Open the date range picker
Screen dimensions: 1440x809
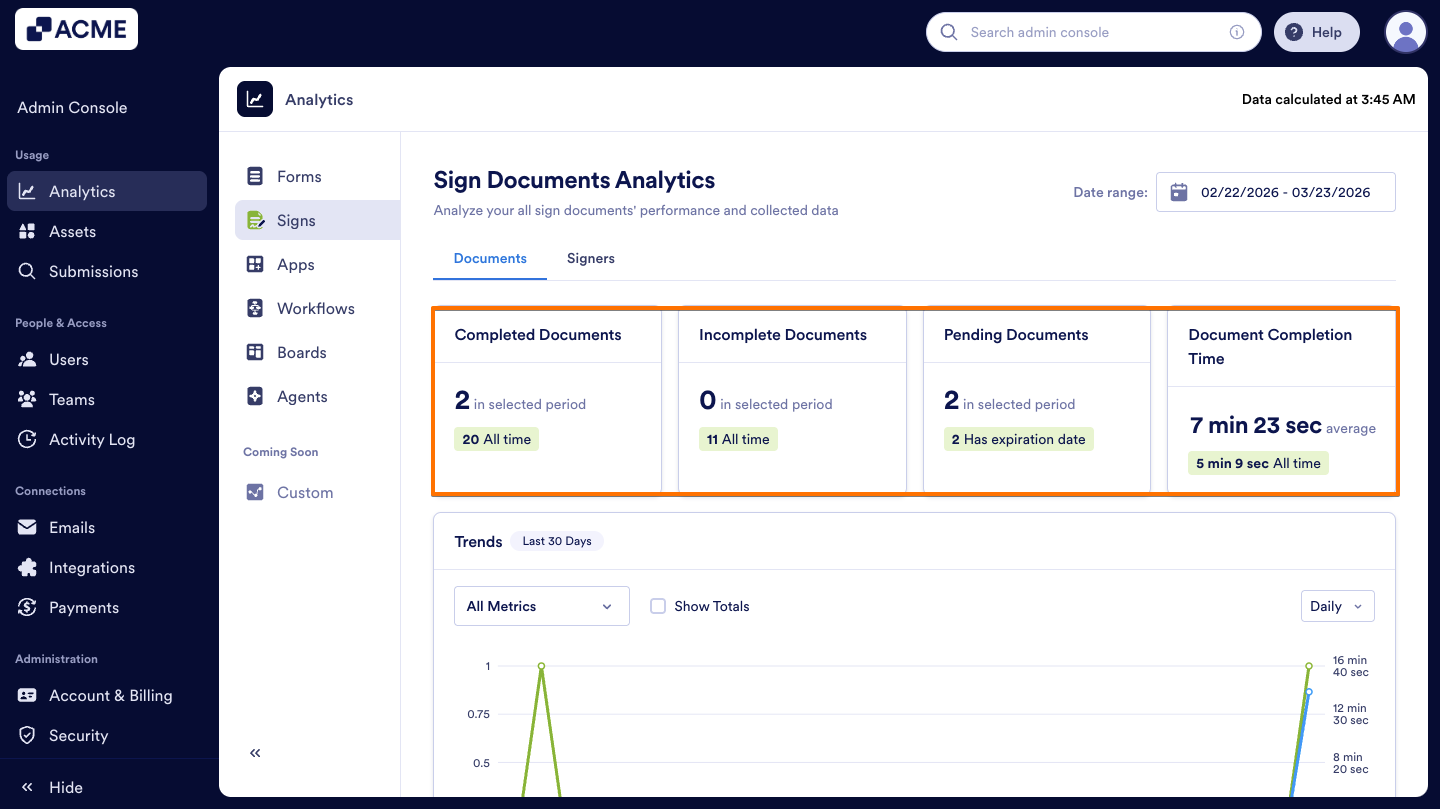pos(1275,192)
